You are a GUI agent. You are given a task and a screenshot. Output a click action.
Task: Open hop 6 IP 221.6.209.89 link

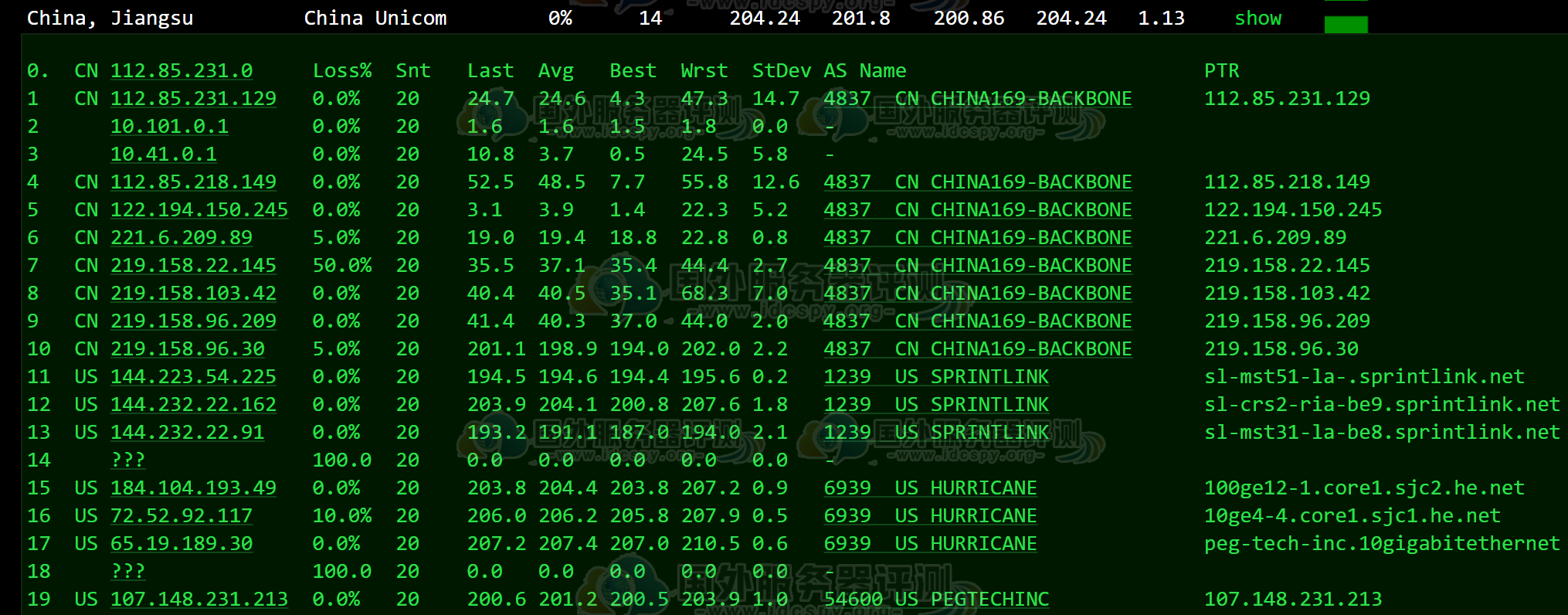(182, 237)
